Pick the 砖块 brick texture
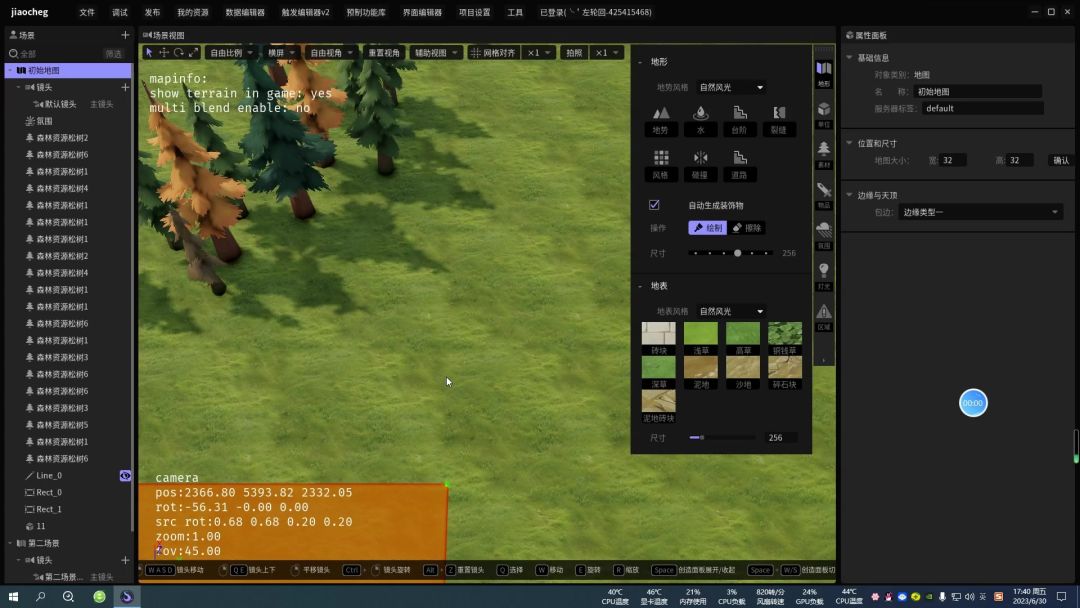Image resolution: width=1080 pixels, height=608 pixels. 658,338
